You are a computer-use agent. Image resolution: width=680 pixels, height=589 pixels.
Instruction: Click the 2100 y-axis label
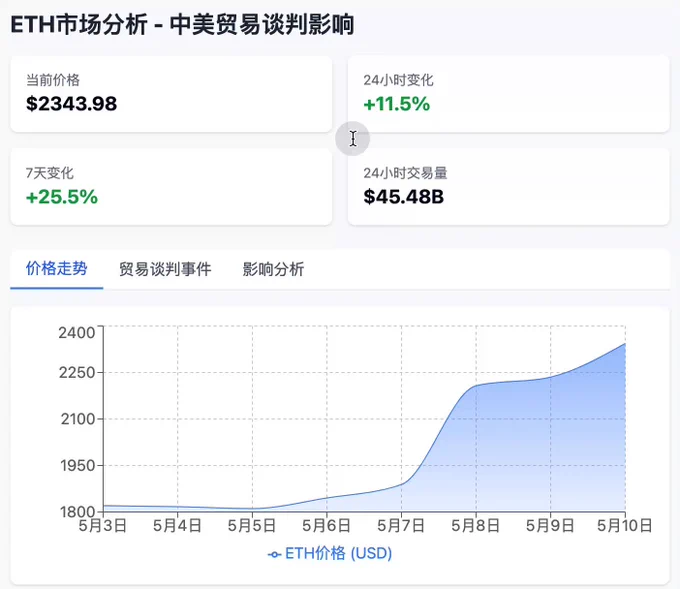point(78,419)
